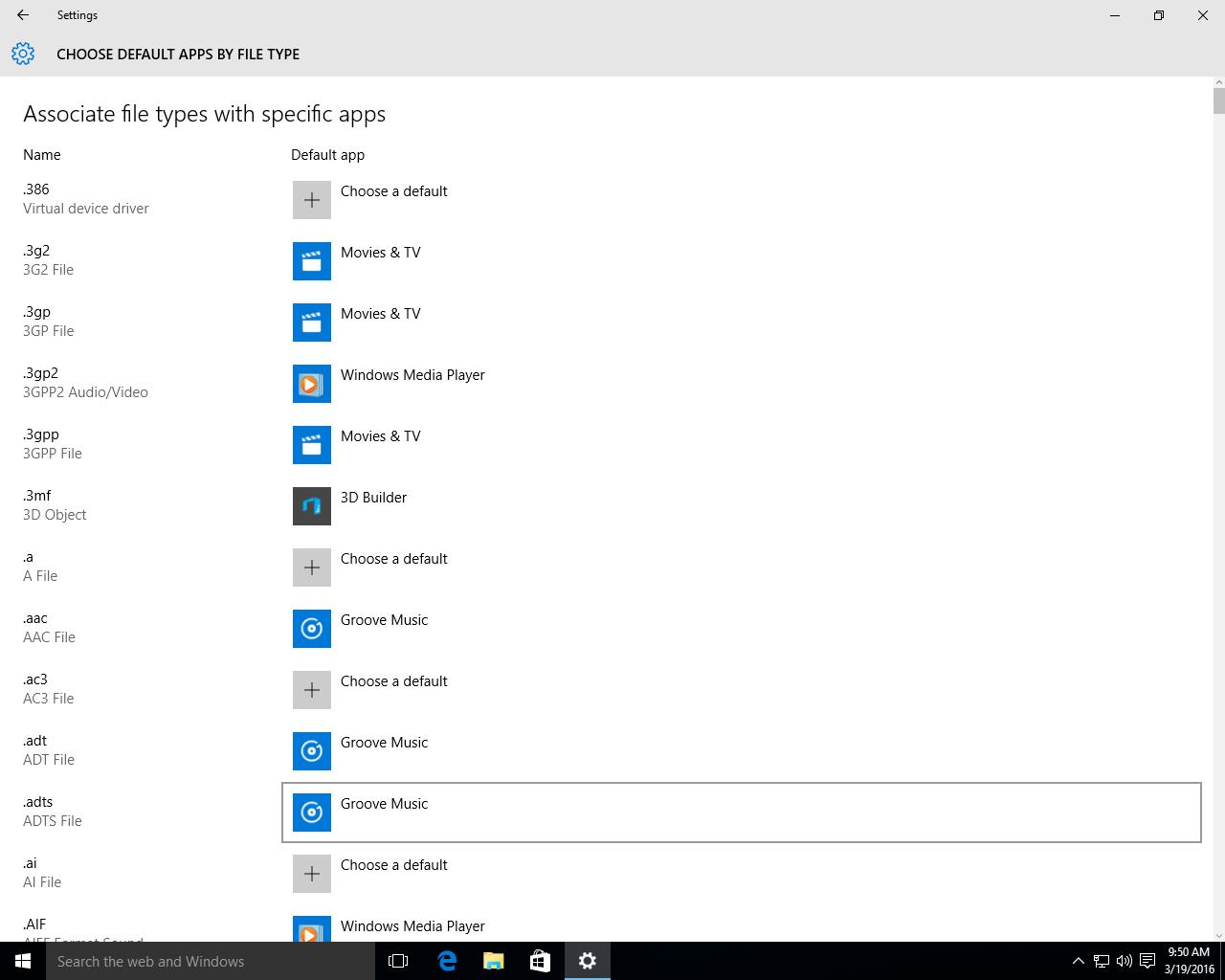Image resolution: width=1225 pixels, height=980 pixels.
Task: Click the 'Virtual device driver' description
Action: coord(86,209)
